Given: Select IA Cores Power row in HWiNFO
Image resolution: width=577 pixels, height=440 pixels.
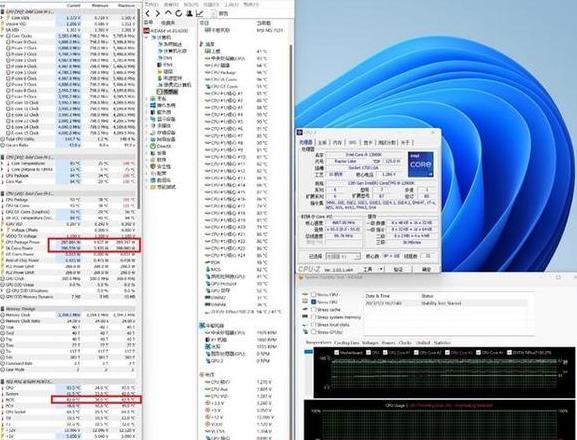Looking at the screenshot, I should pyautogui.click(x=69, y=248).
